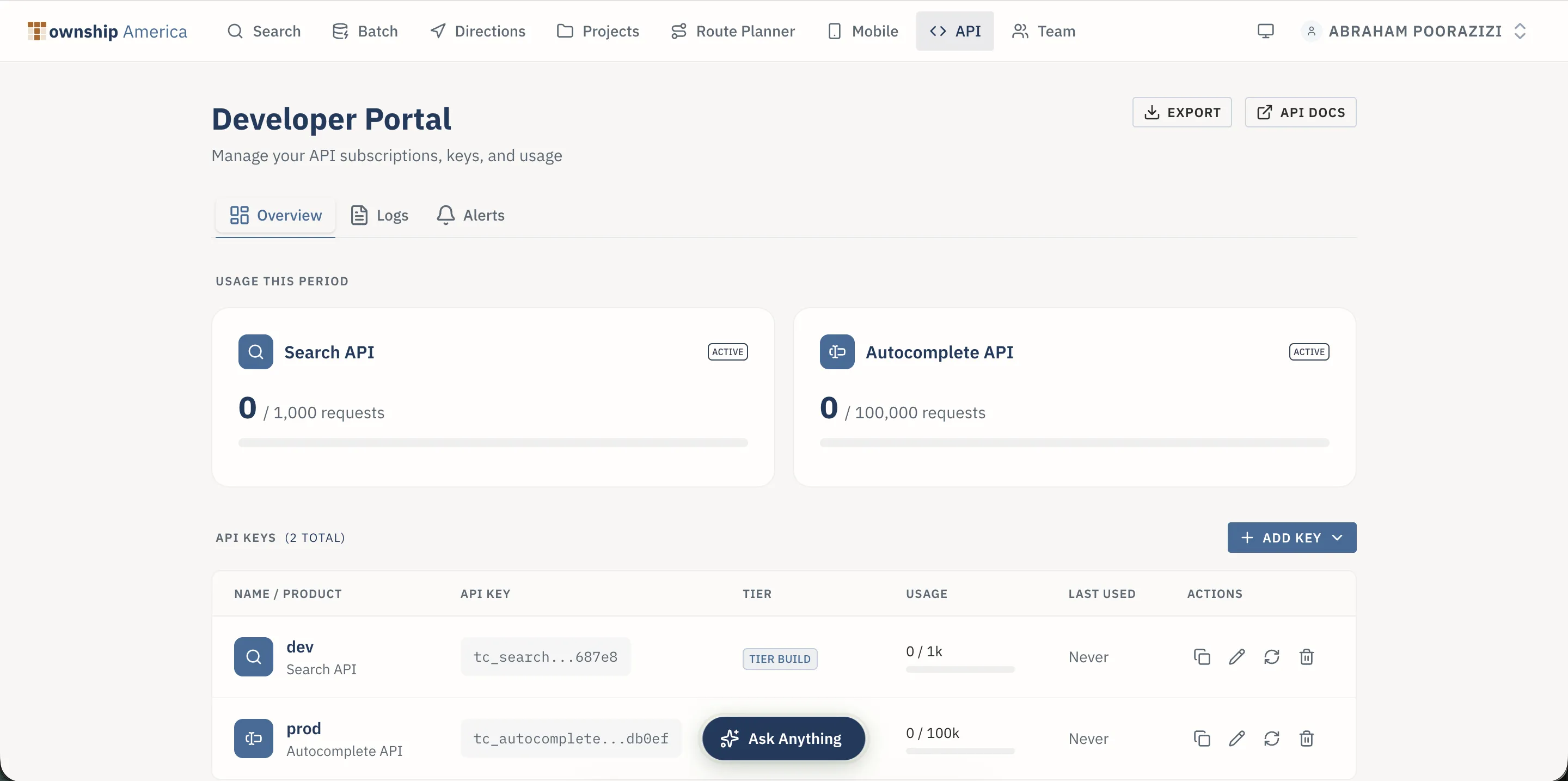Toggle the Search API ACTIVE status
Viewport: 1568px width, 781px height.
727,352
